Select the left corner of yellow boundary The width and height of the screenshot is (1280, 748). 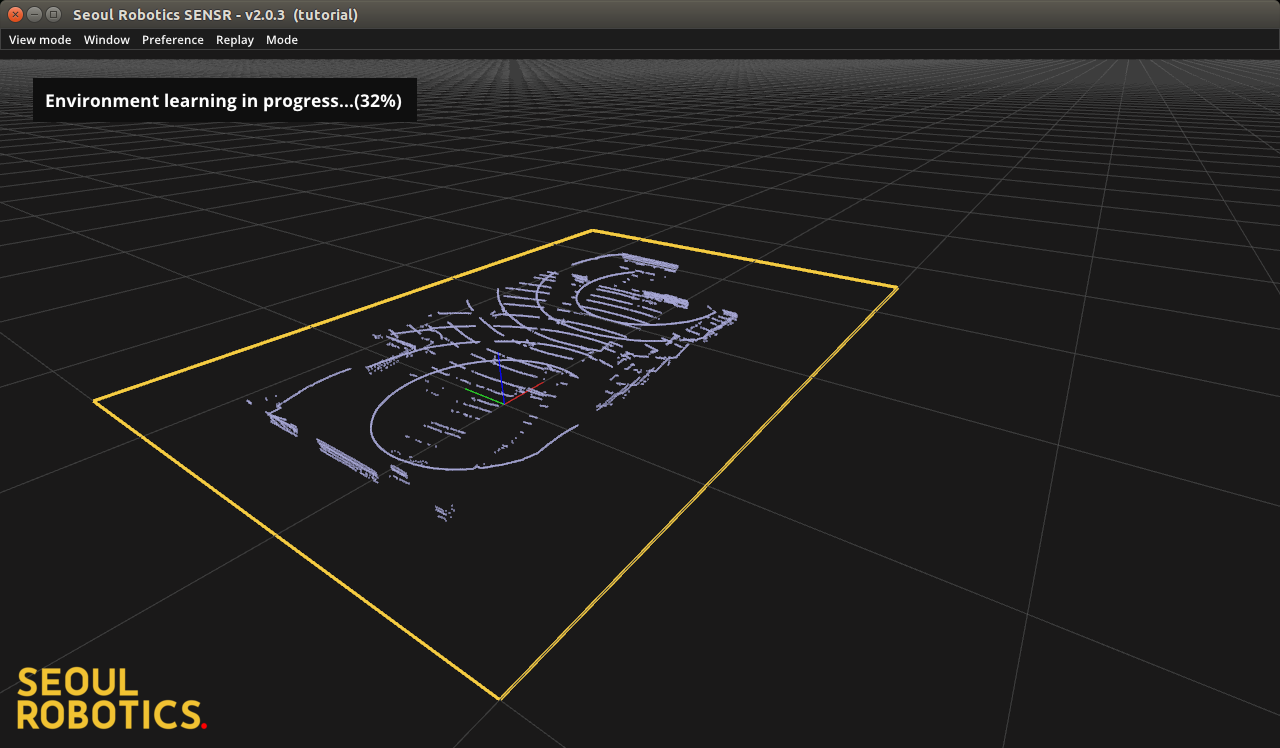tap(95, 401)
